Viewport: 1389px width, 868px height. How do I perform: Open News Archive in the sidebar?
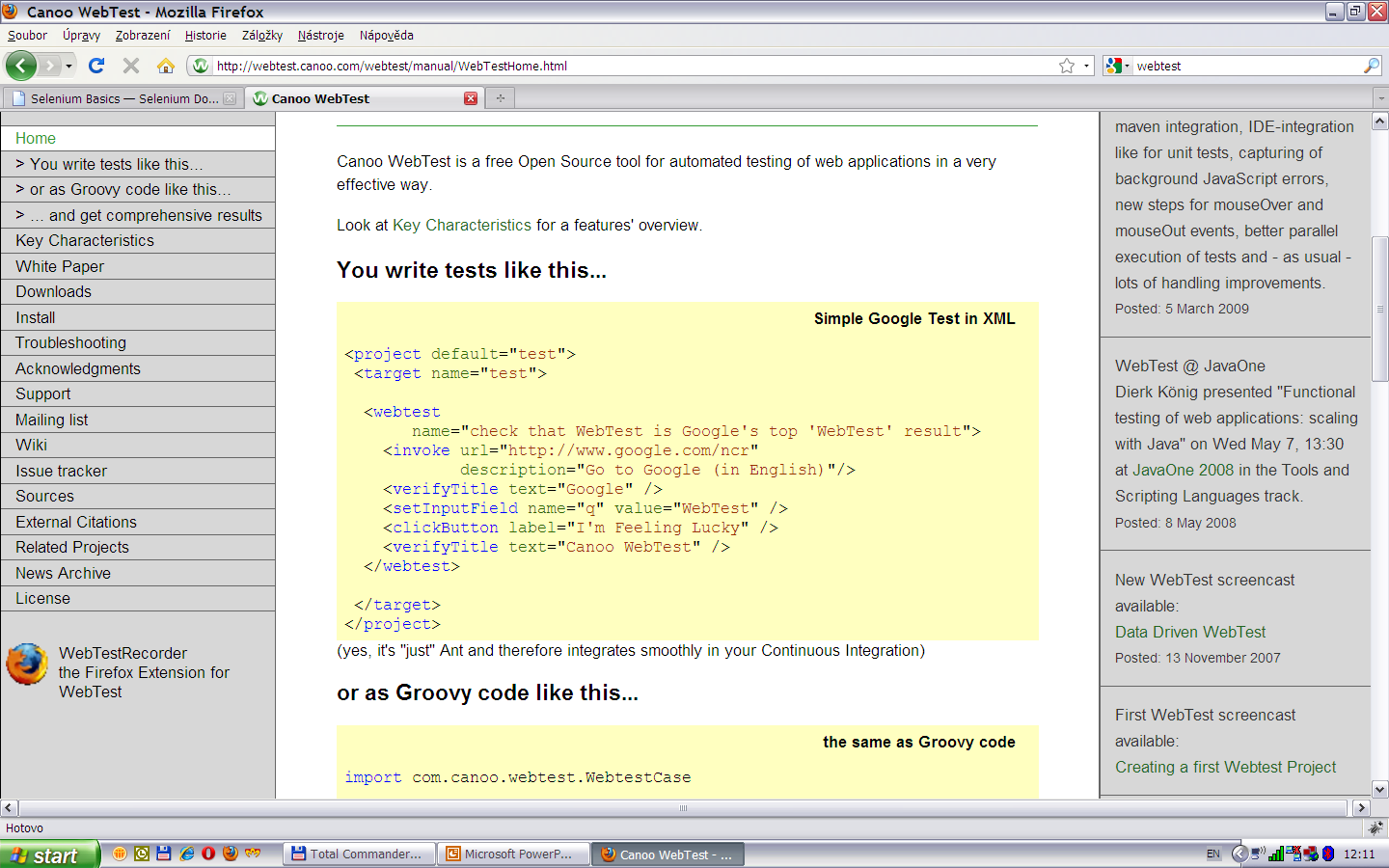pos(138,573)
